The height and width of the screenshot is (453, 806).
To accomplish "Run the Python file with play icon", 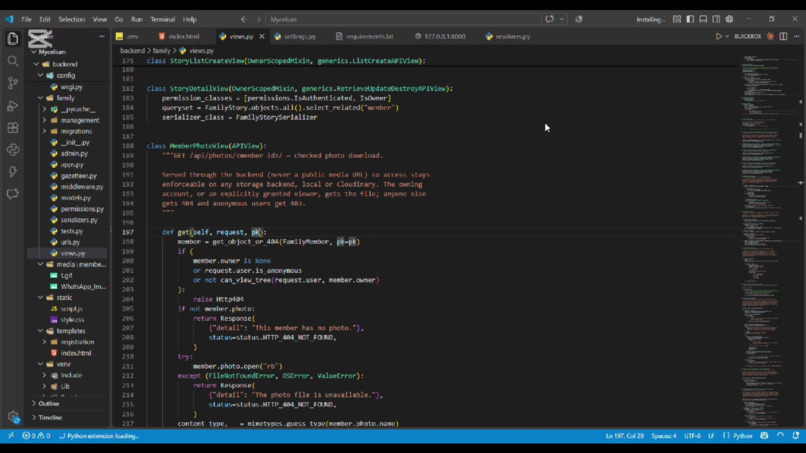I will (x=719, y=37).
